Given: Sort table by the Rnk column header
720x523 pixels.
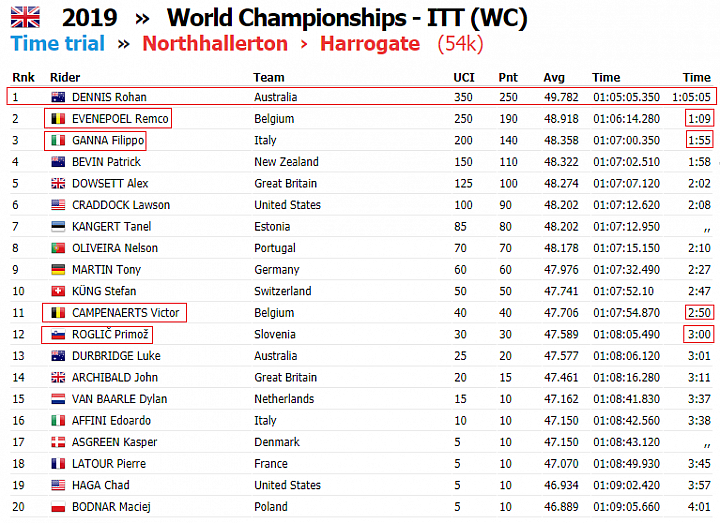Looking at the screenshot, I should tap(23, 77).
